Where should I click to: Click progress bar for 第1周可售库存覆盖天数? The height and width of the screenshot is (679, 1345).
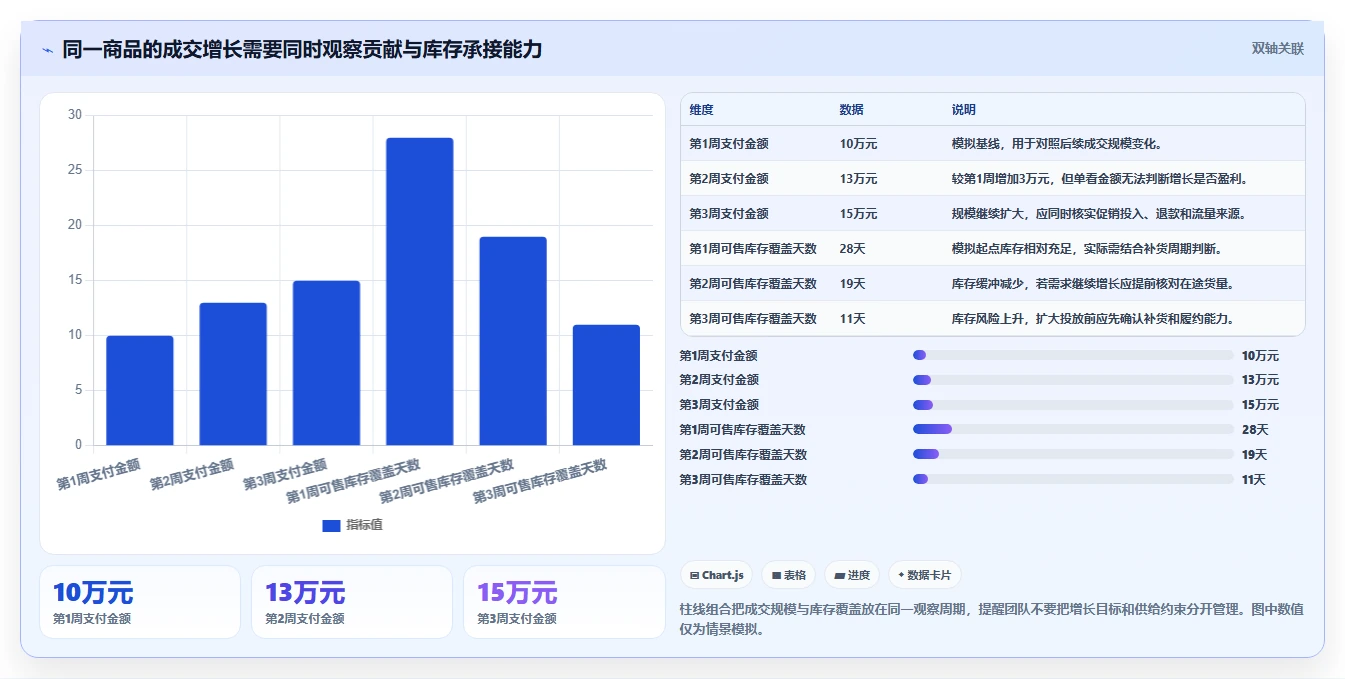click(1073, 429)
